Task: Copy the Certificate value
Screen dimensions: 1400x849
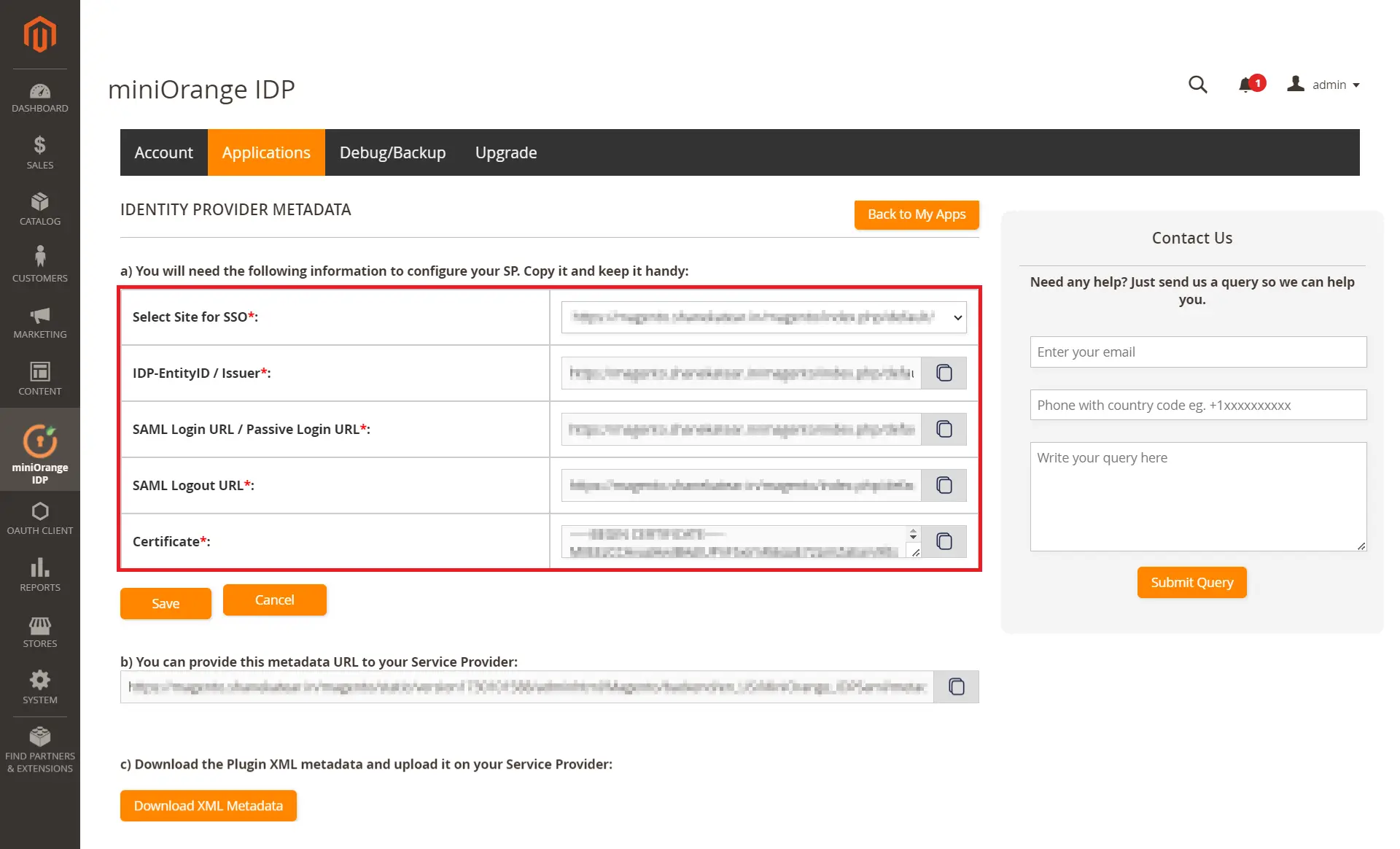Action: (x=944, y=541)
